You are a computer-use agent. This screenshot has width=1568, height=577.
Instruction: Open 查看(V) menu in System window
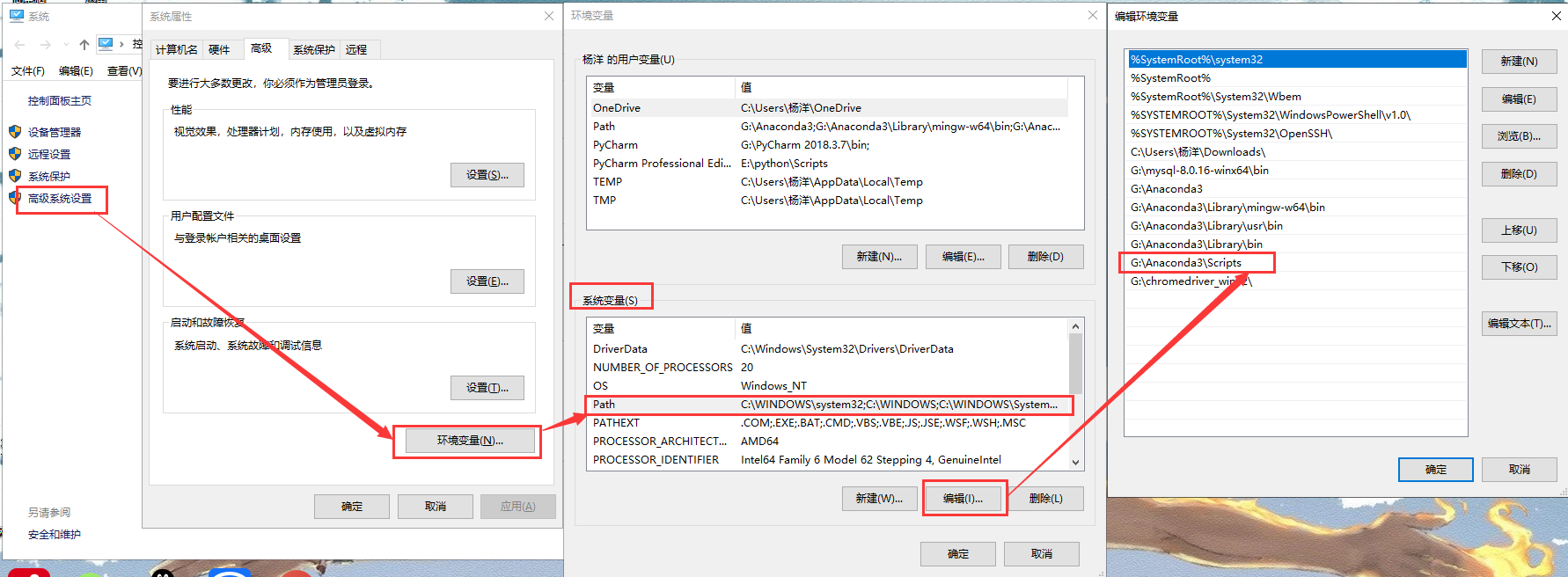tap(124, 71)
